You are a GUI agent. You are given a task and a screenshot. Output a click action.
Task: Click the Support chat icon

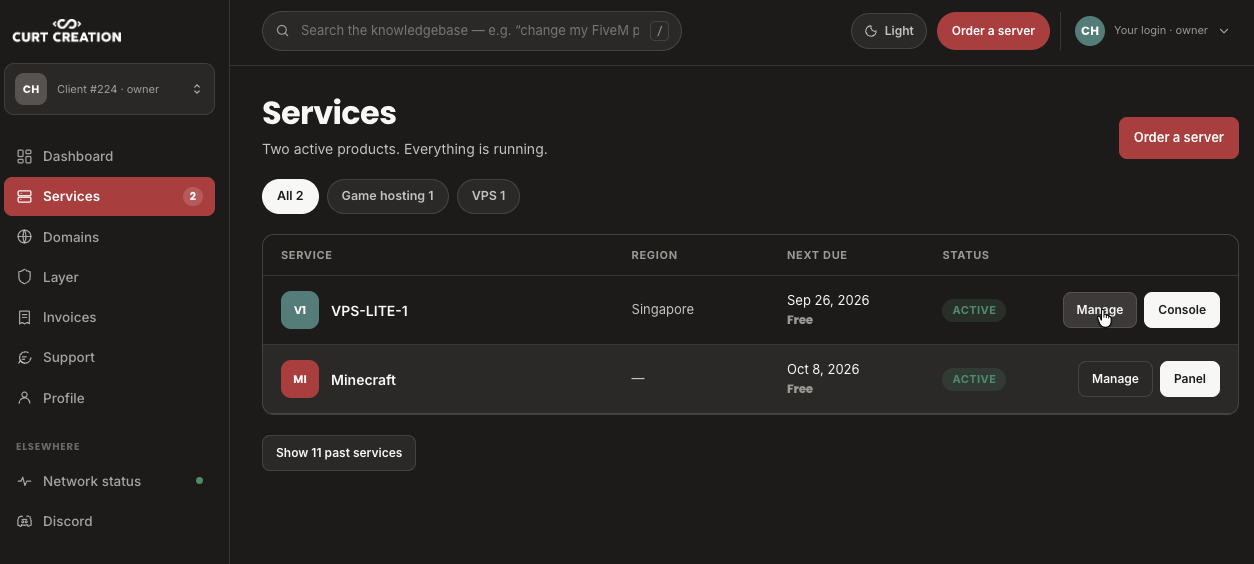25,357
